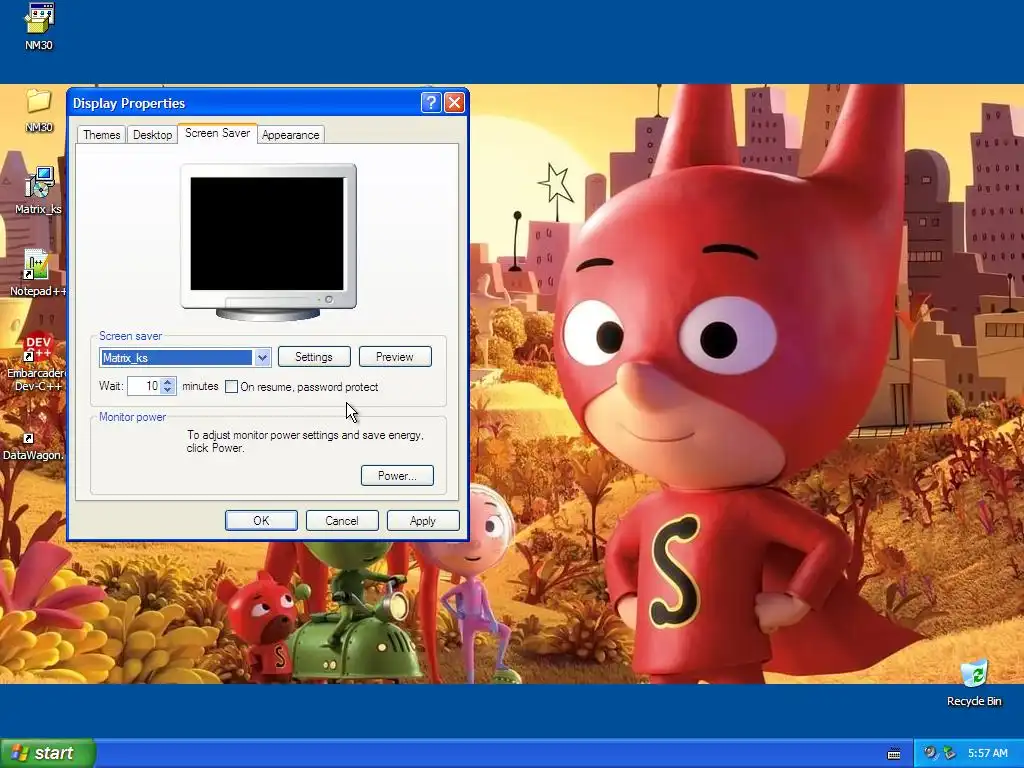1024x768 pixels.
Task: Close the Display Properties dialog
Action: coord(454,103)
